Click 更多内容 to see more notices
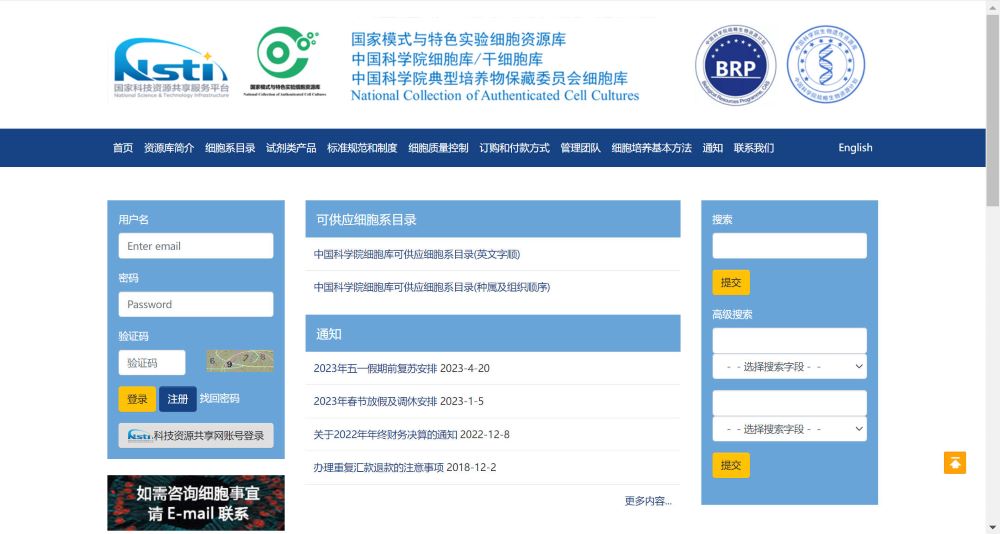Image resolution: width=1000 pixels, height=534 pixels. [648, 501]
